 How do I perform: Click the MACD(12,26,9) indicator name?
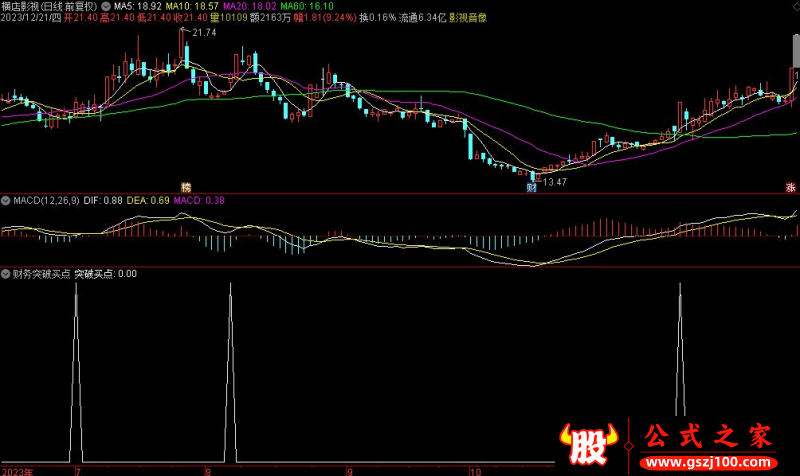pos(46,201)
